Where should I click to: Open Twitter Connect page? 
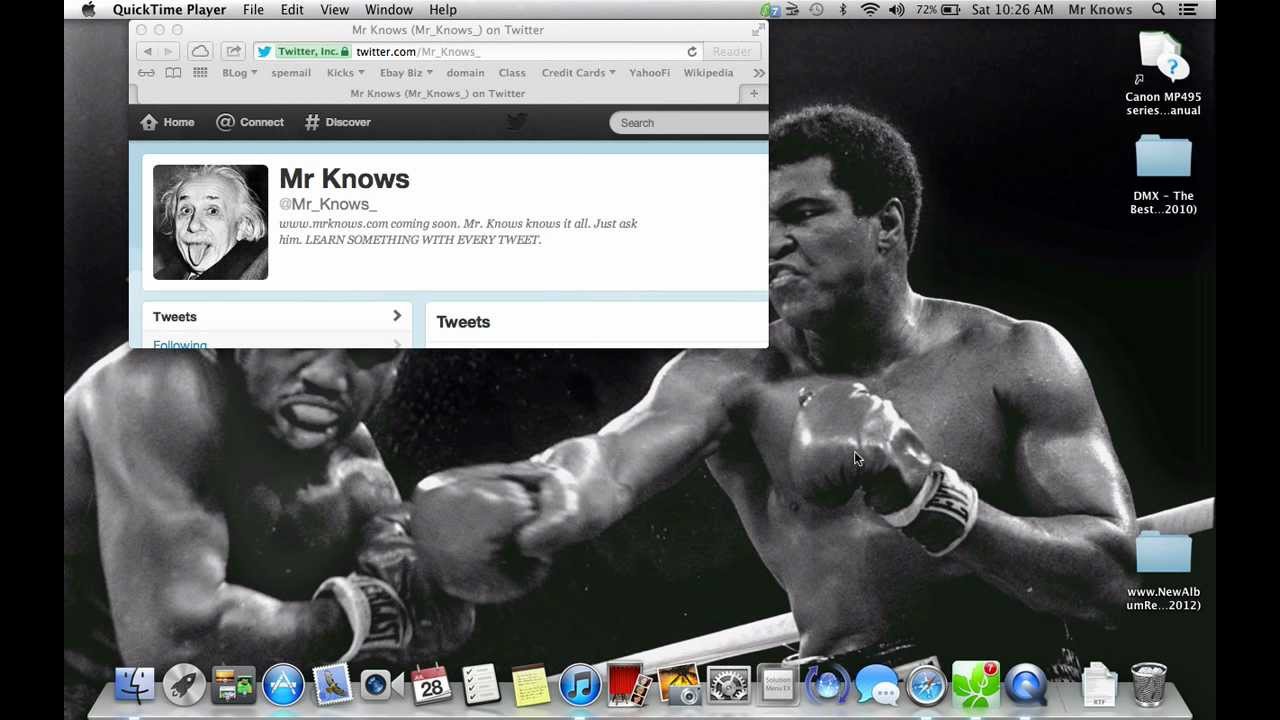coord(251,122)
